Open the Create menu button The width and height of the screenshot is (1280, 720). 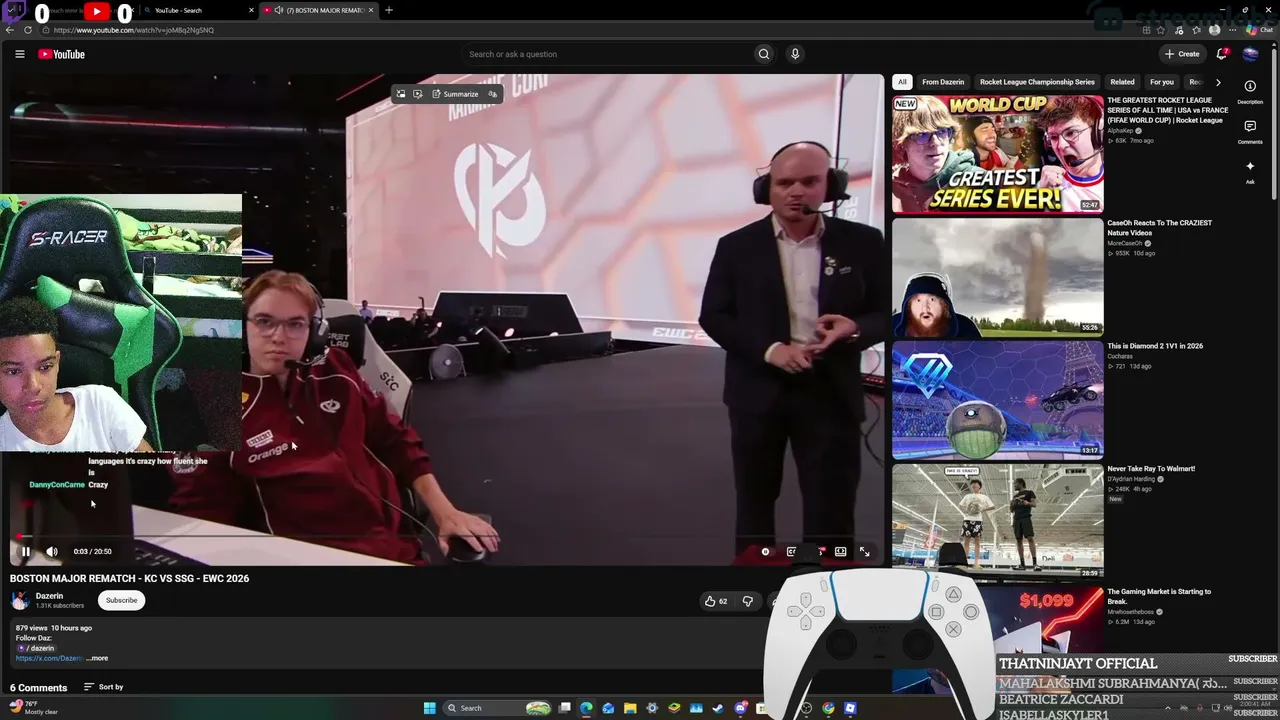[x=1182, y=54]
